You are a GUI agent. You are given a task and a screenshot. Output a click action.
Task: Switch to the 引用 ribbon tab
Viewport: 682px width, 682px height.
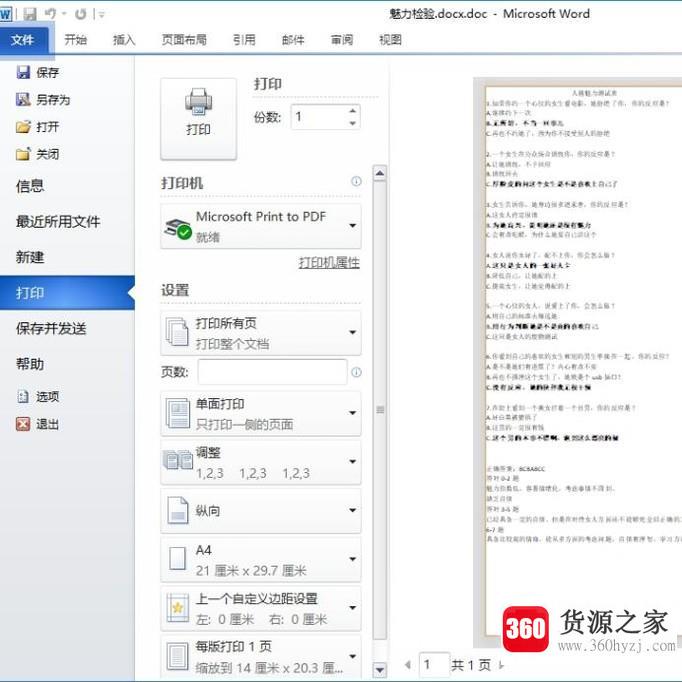tap(244, 40)
